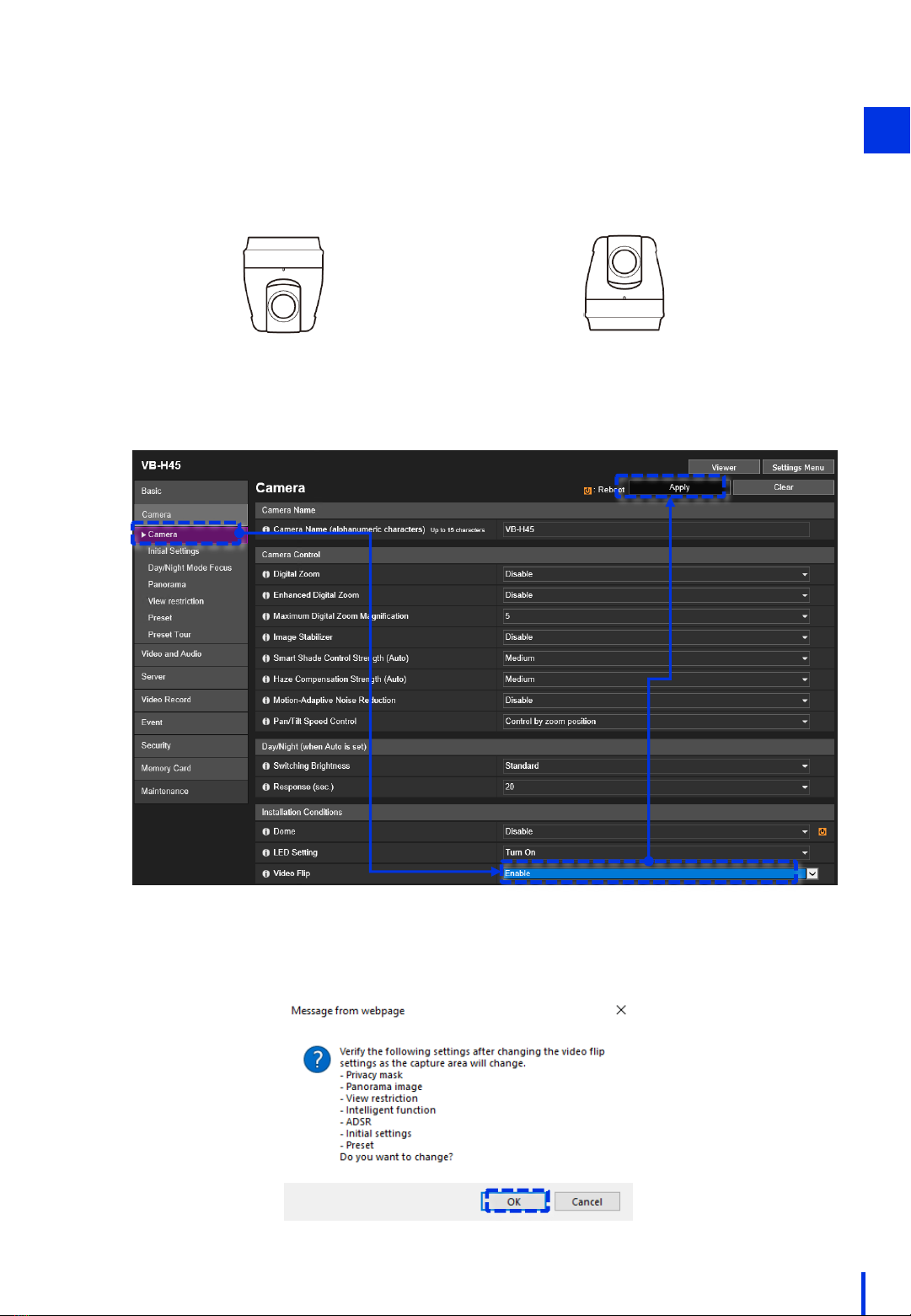Open the Enhanced Digital Zoom dropdown

(x=656, y=595)
